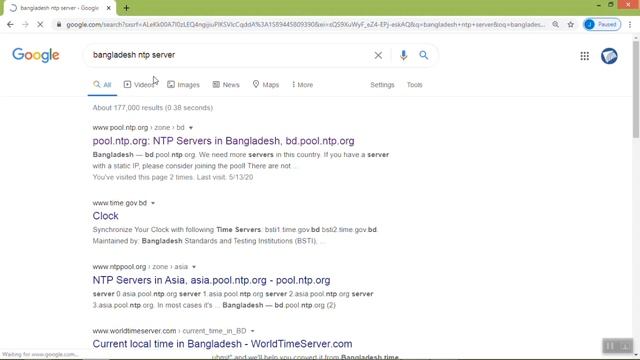Click the About 177,000 results text
The width and height of the screenshot is (640, 360).
click(153, 108)
